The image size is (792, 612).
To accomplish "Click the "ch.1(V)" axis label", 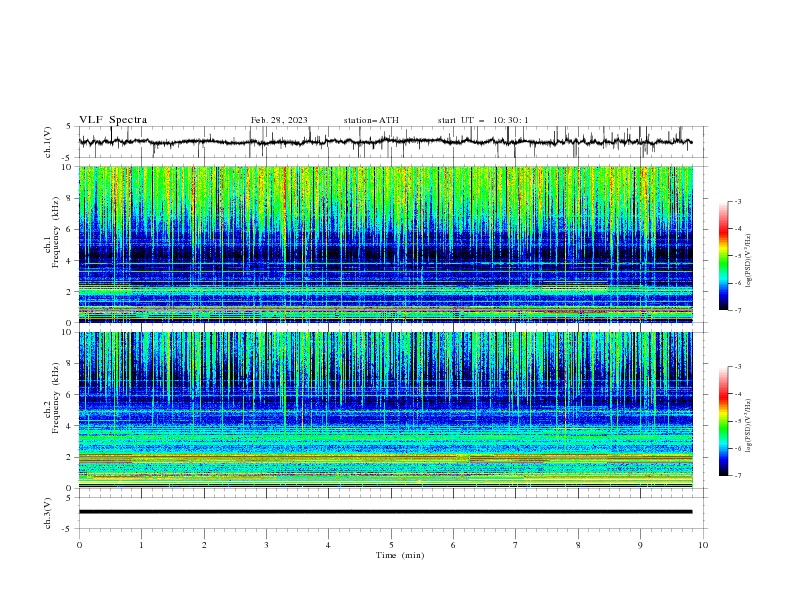I will (x=48, y=142).
